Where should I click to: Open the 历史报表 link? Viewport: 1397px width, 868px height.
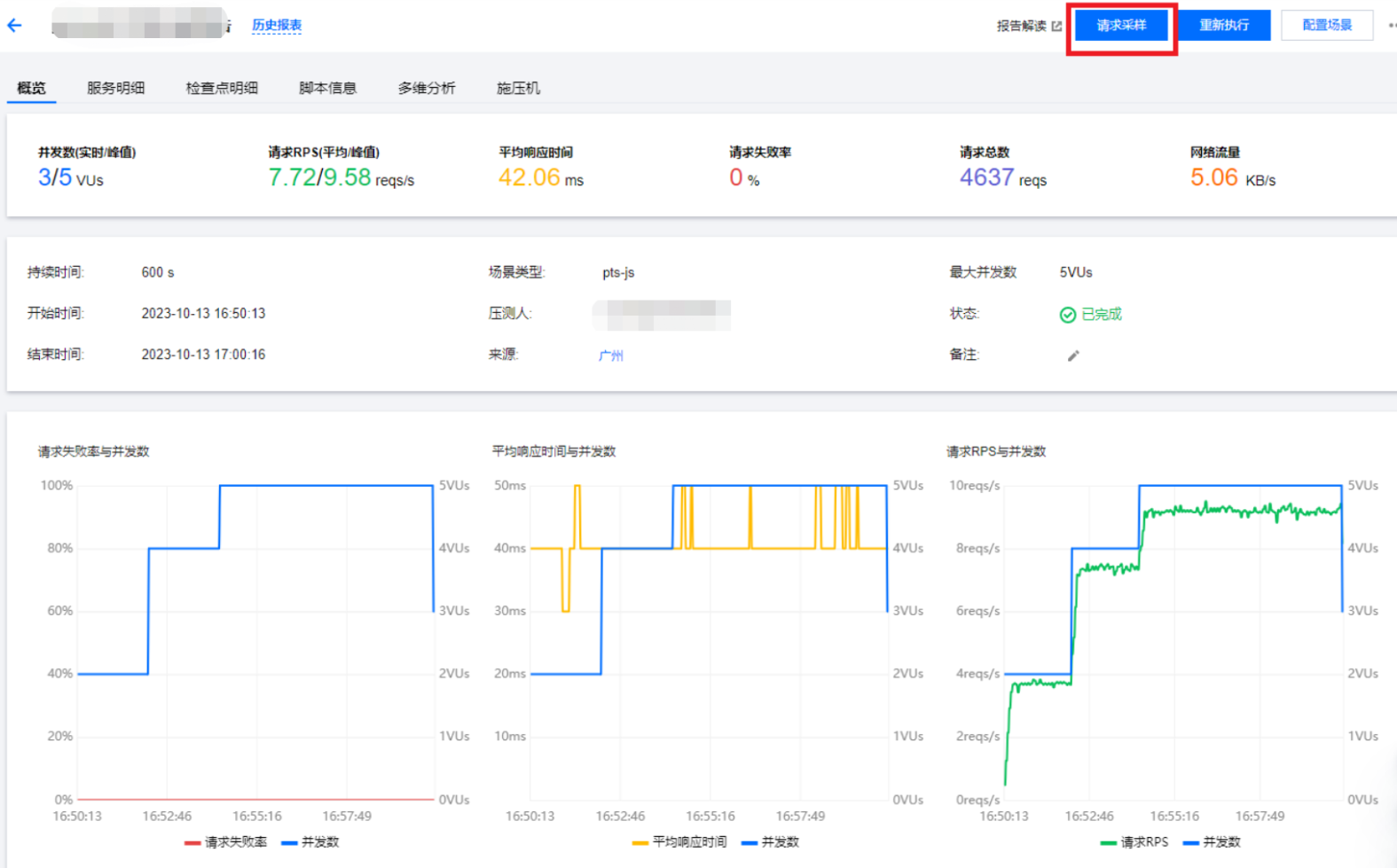pyautogui.click(x=277, y=26)
